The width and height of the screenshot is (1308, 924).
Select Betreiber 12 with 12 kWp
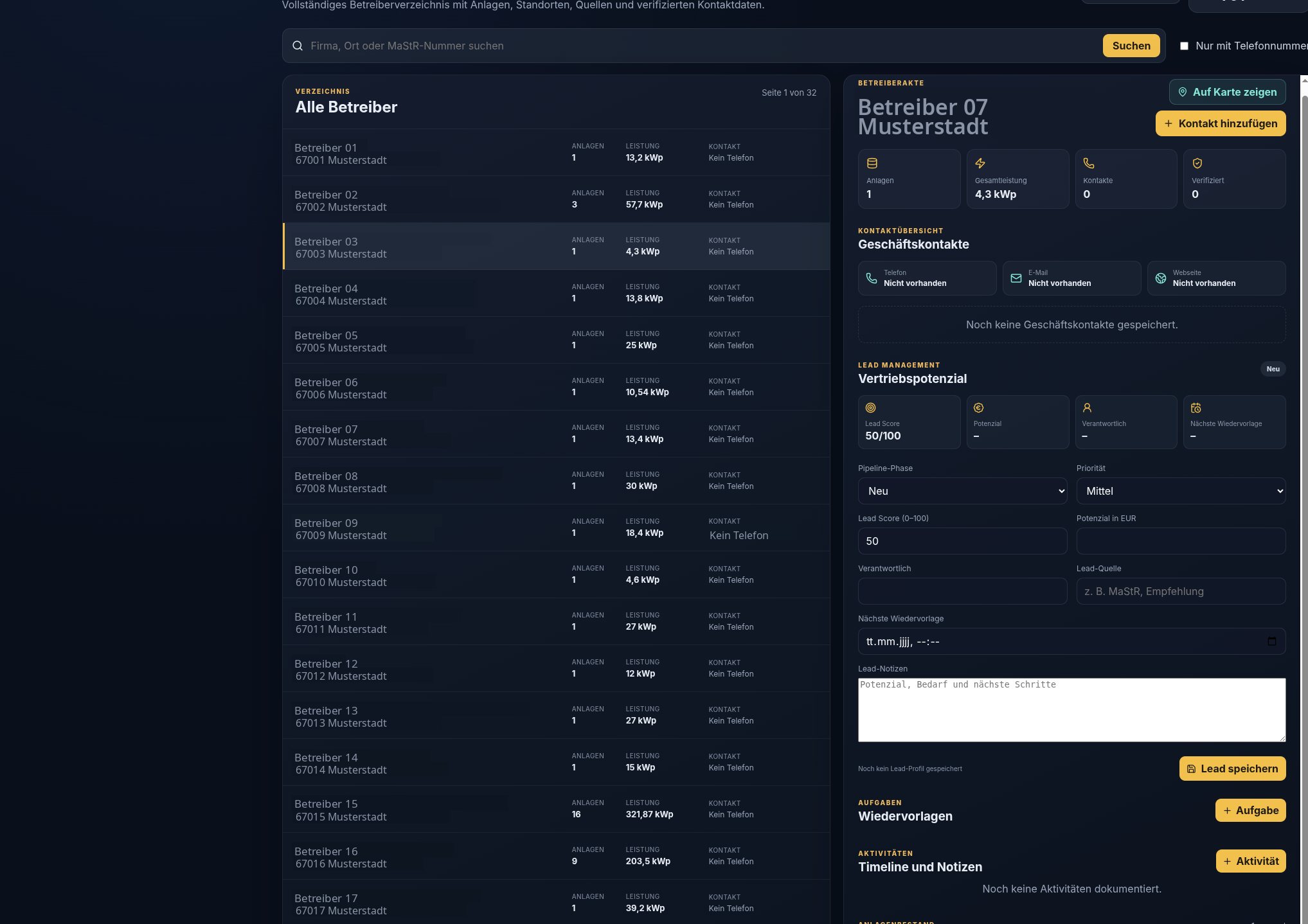pos(556,669)
